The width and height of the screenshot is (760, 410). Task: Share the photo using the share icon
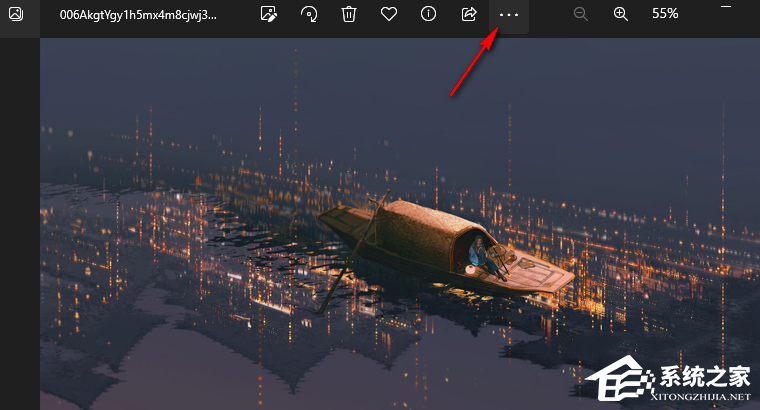point(468,14)
